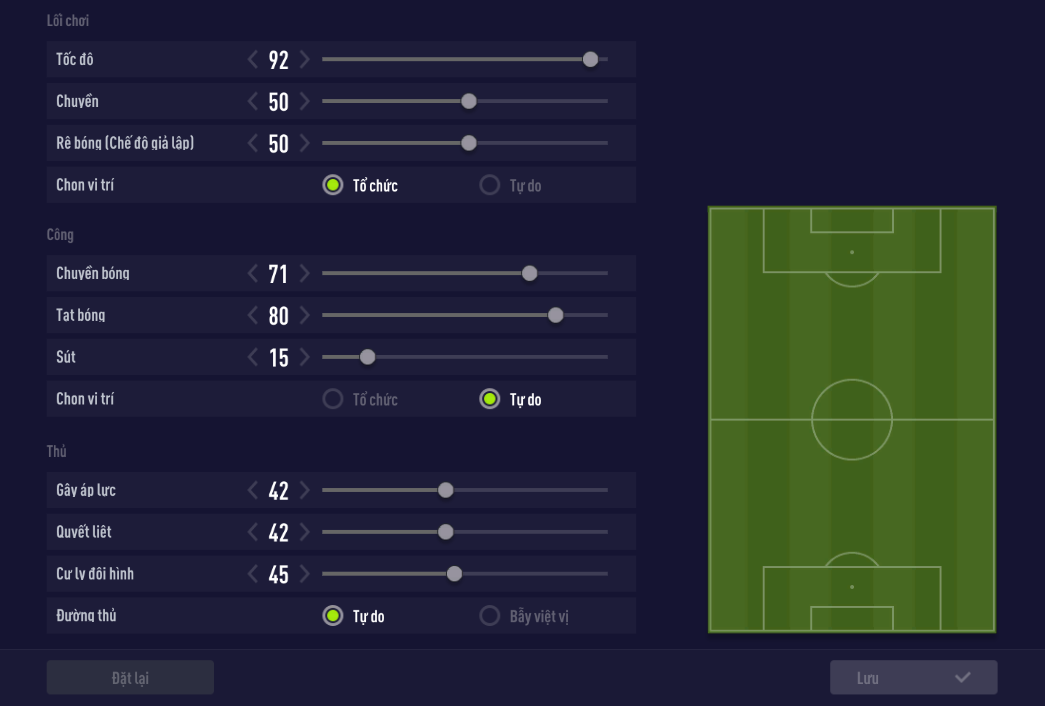Increase Cự ly đội hình with right arrow
The image size is (1045, 706).
305,575
